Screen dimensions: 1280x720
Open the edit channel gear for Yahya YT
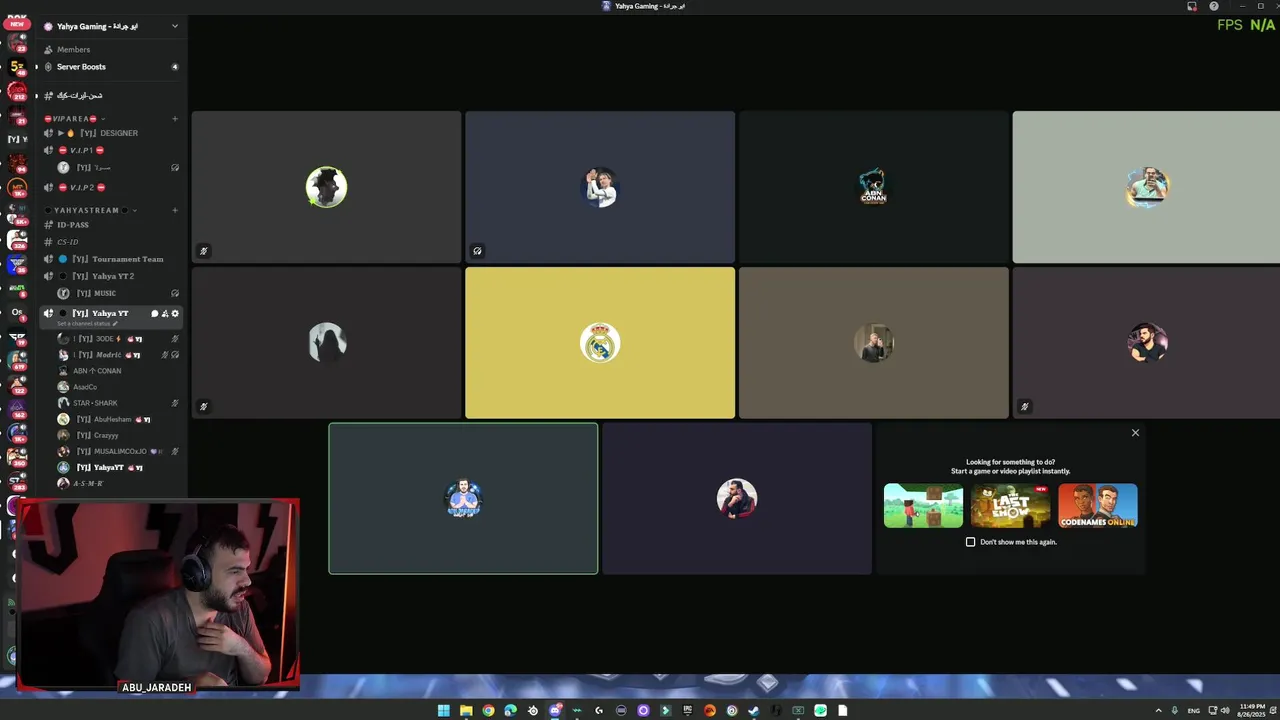(x=175, y=313)
